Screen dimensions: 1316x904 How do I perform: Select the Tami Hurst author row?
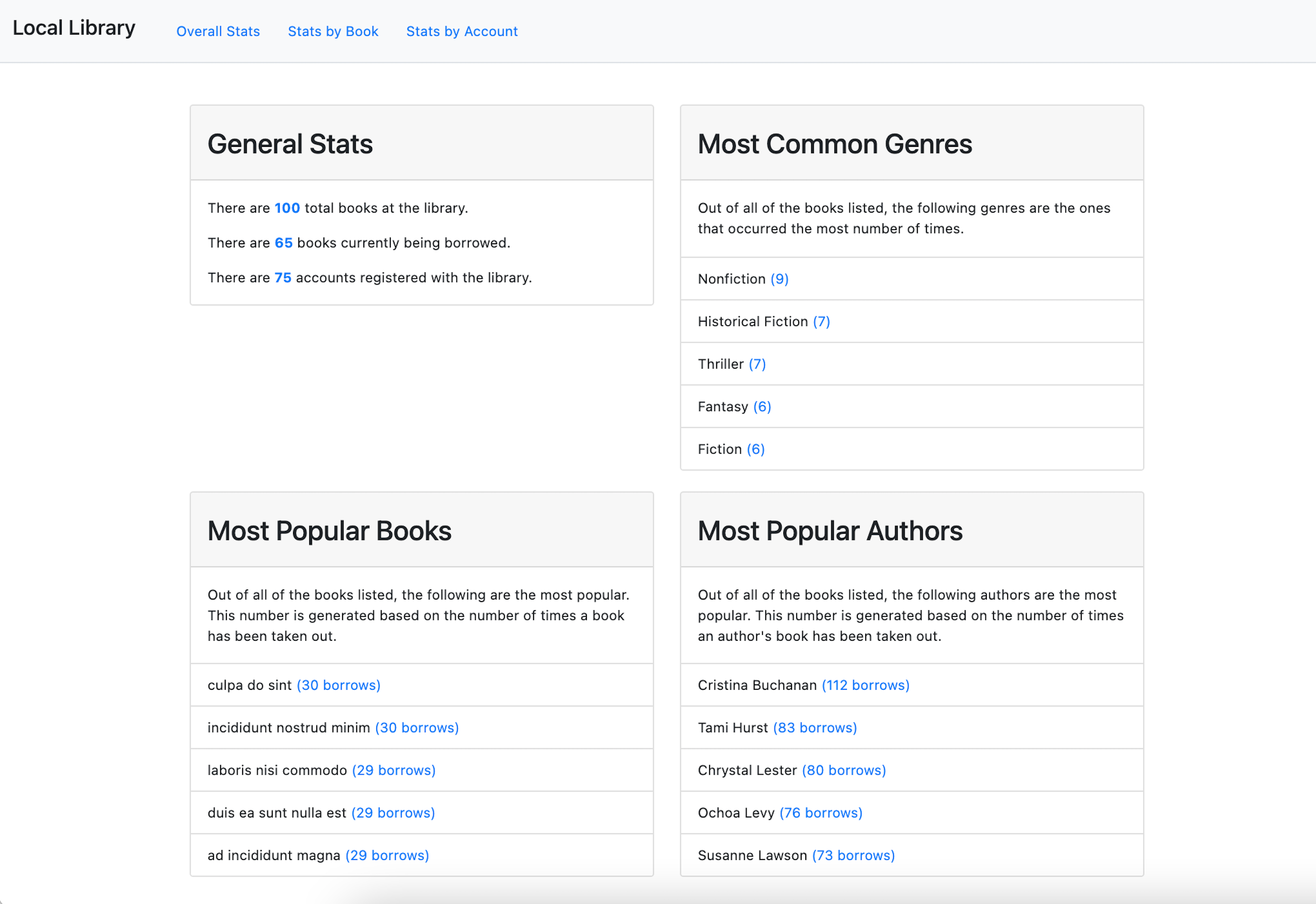[911, 727]
